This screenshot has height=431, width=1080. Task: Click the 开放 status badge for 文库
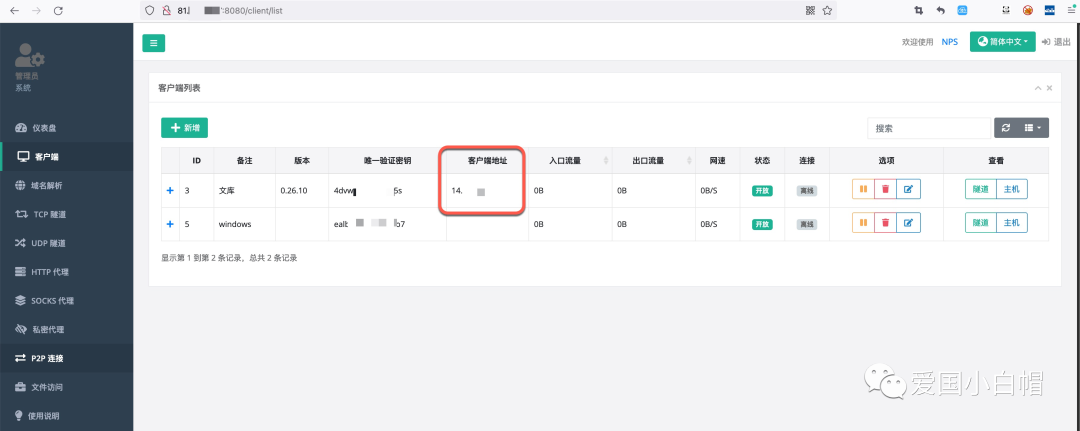762,191
